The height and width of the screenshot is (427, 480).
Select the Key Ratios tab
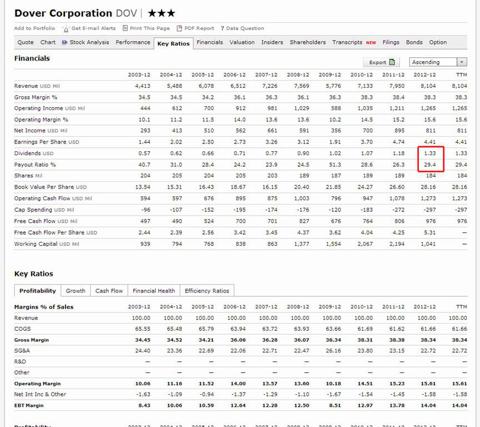(173, 43)
